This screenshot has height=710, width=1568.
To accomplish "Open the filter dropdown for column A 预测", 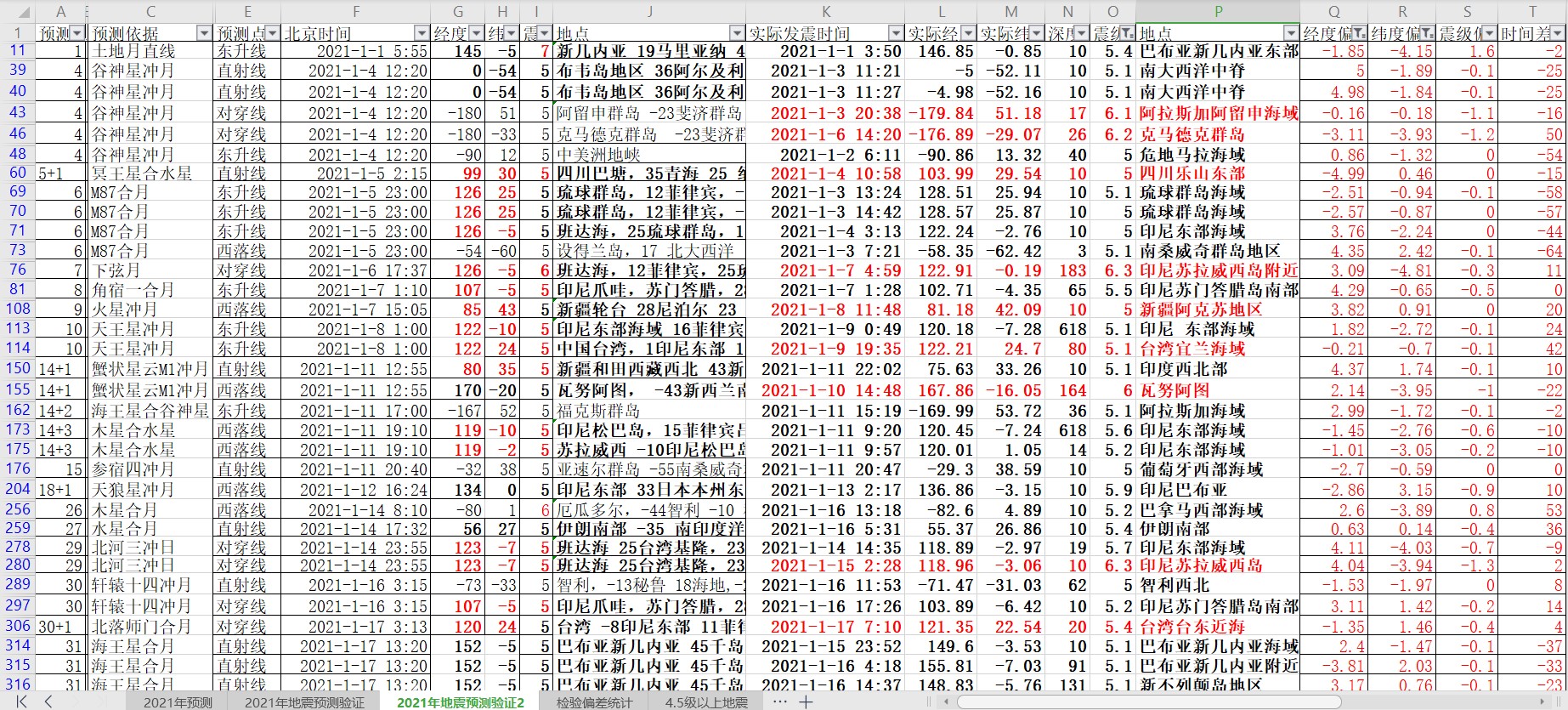I will (x=78, y=33).
